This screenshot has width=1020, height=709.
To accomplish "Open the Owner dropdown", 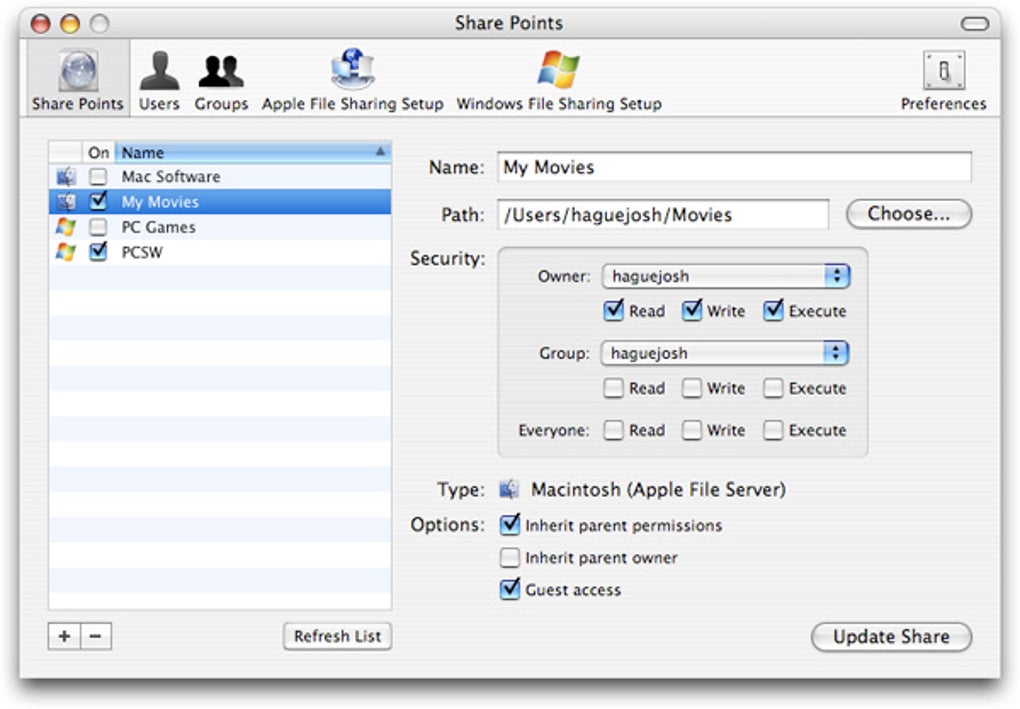I will tap(724, 277).
